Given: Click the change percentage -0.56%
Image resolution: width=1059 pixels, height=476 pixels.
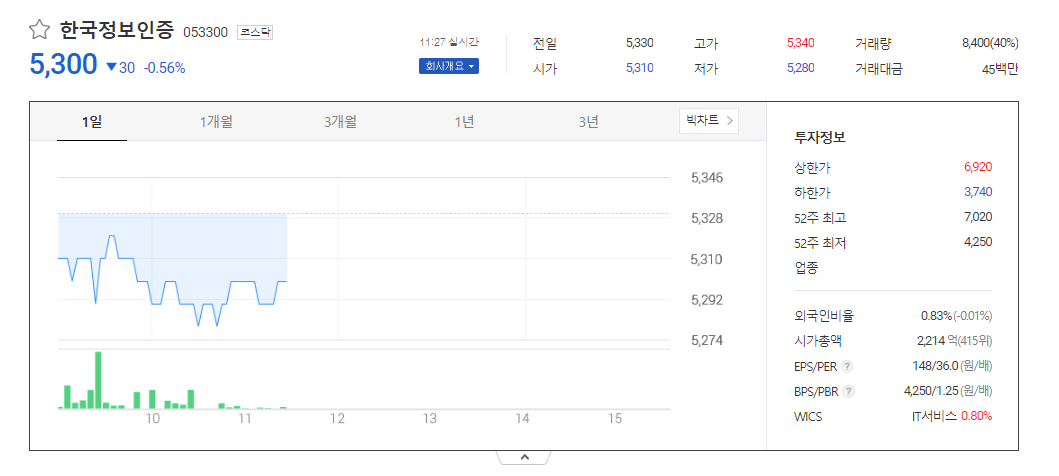Looking at the screenshot, I should pos(164,68).
